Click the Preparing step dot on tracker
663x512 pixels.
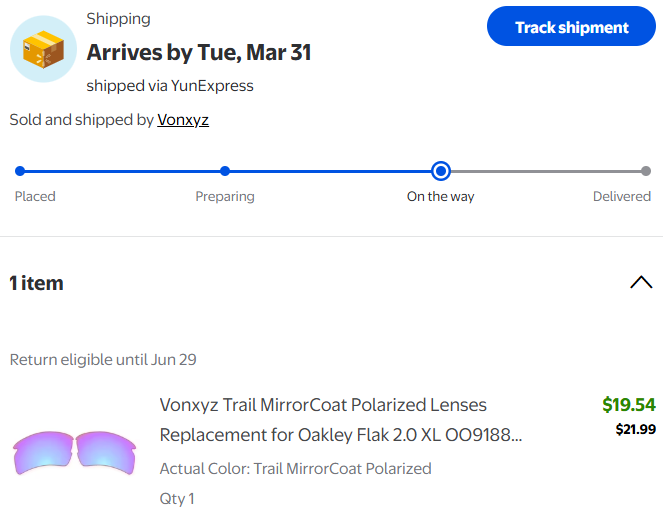tap(225, 171)
